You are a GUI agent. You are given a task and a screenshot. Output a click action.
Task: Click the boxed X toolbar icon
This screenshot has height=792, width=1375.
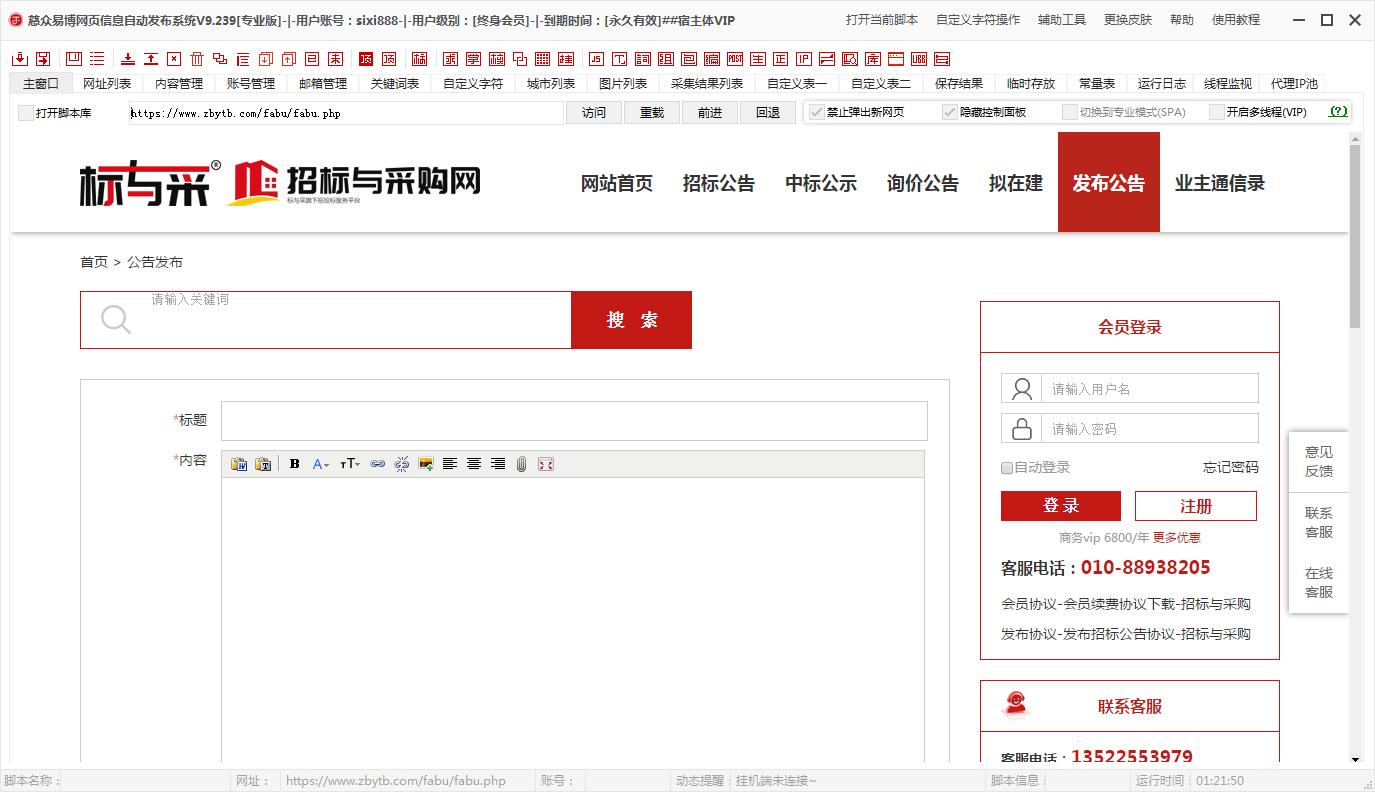pyautogui.click(x=174, y=59)
